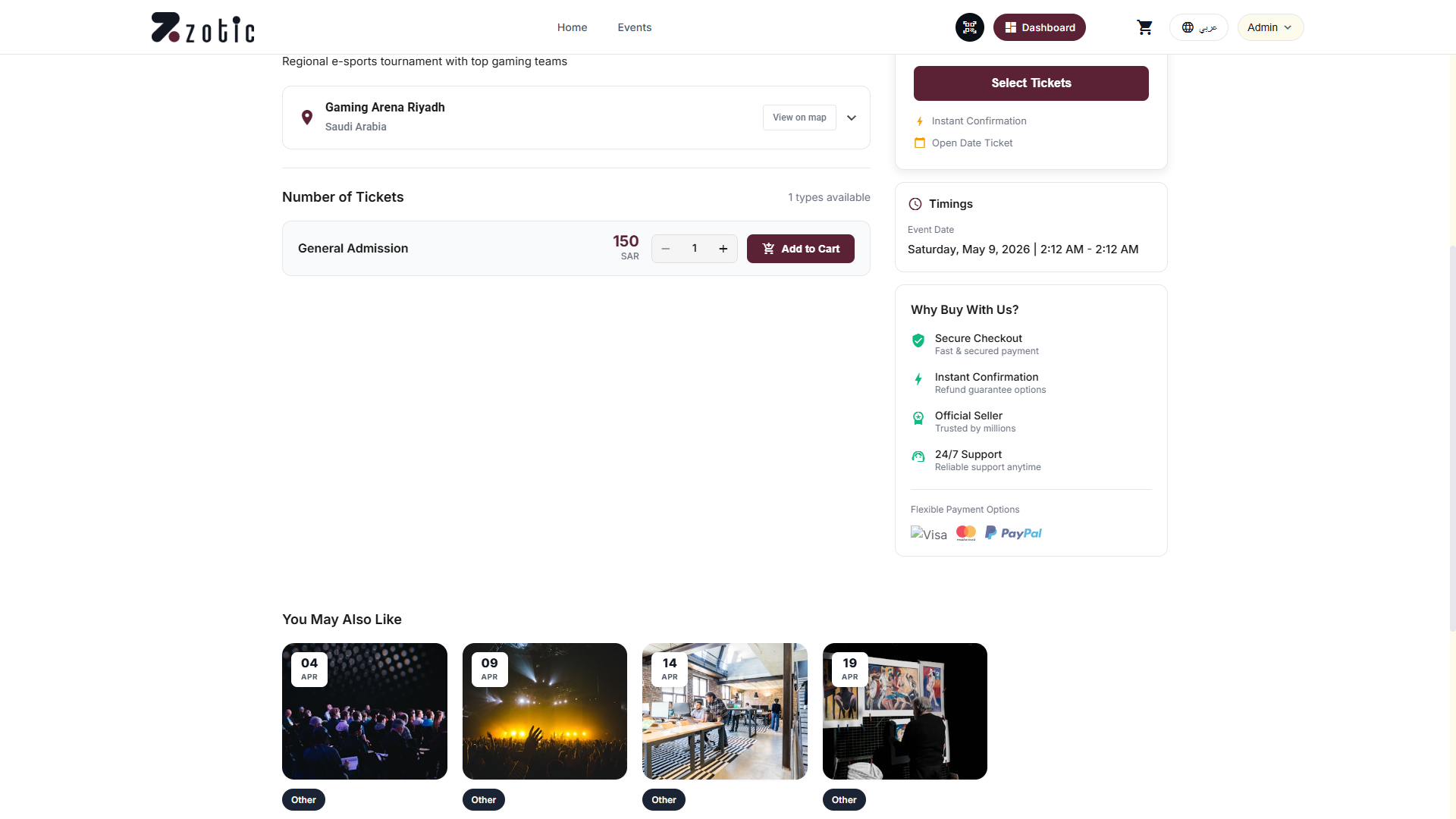
Task: Open the shopping cart icon
Action: [x=1145, y=27]
